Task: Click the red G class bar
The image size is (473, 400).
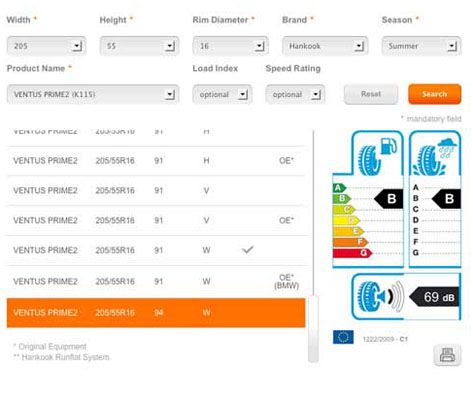Action: tap(352, 253)
